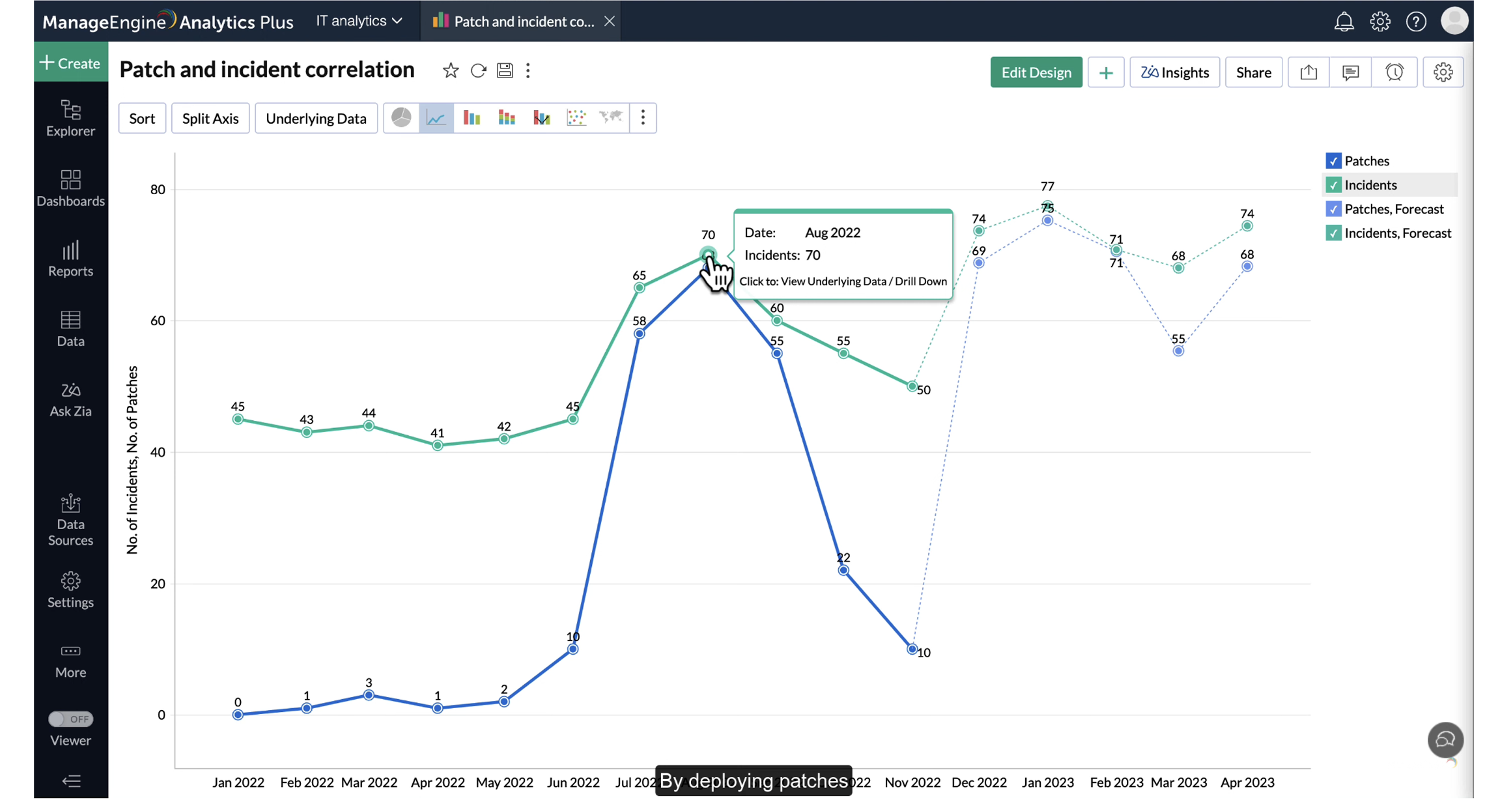Open the Ask Zia sidebar item
This screenshot has width=1512, height=802.
pos(70,400)
